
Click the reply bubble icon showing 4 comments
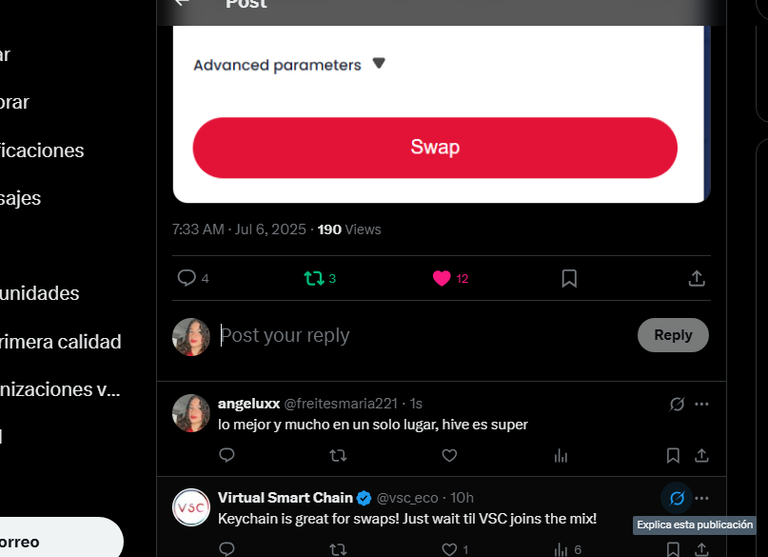click(187, 278)
